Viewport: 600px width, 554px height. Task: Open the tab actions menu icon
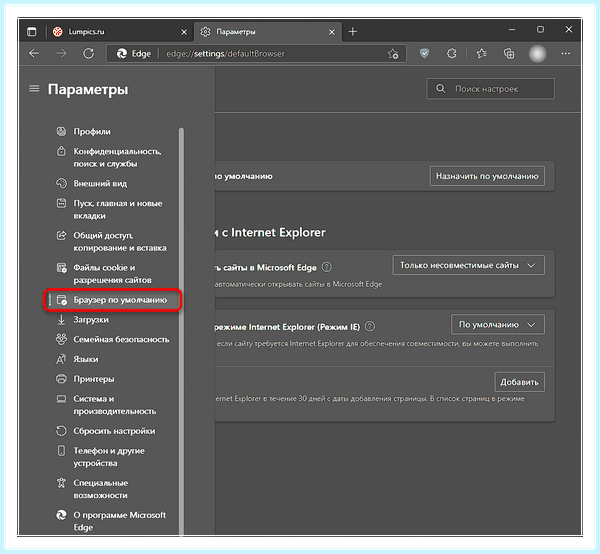pos(32,32)
